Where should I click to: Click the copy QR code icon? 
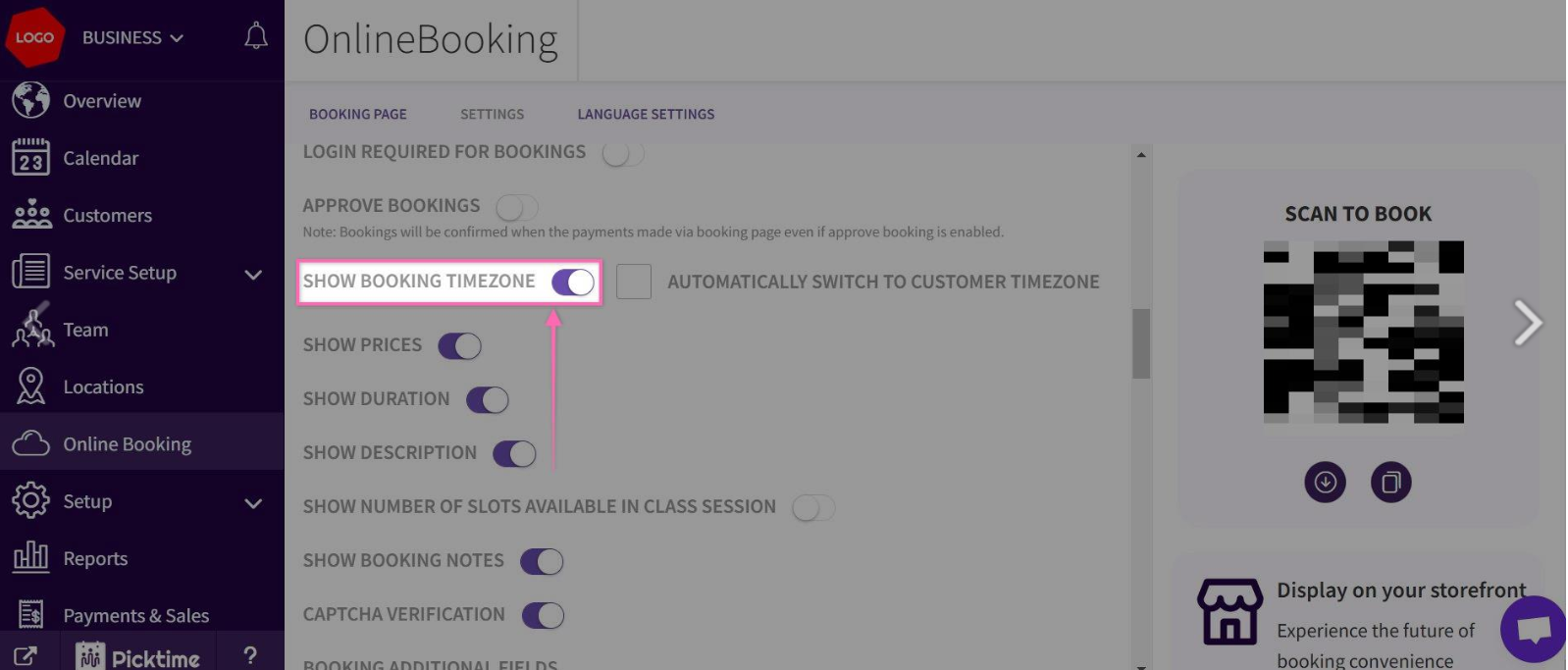coord(1390,483)
